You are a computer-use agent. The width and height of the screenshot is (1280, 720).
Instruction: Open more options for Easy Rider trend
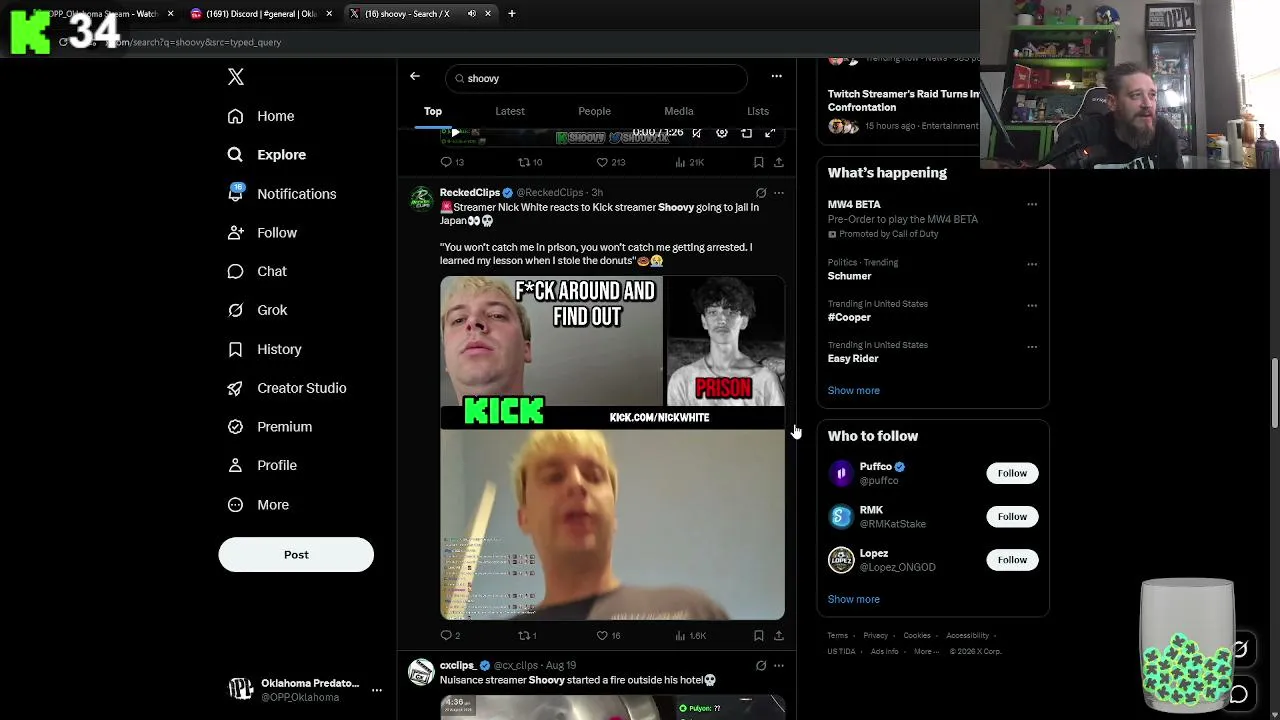[1032, 347]
